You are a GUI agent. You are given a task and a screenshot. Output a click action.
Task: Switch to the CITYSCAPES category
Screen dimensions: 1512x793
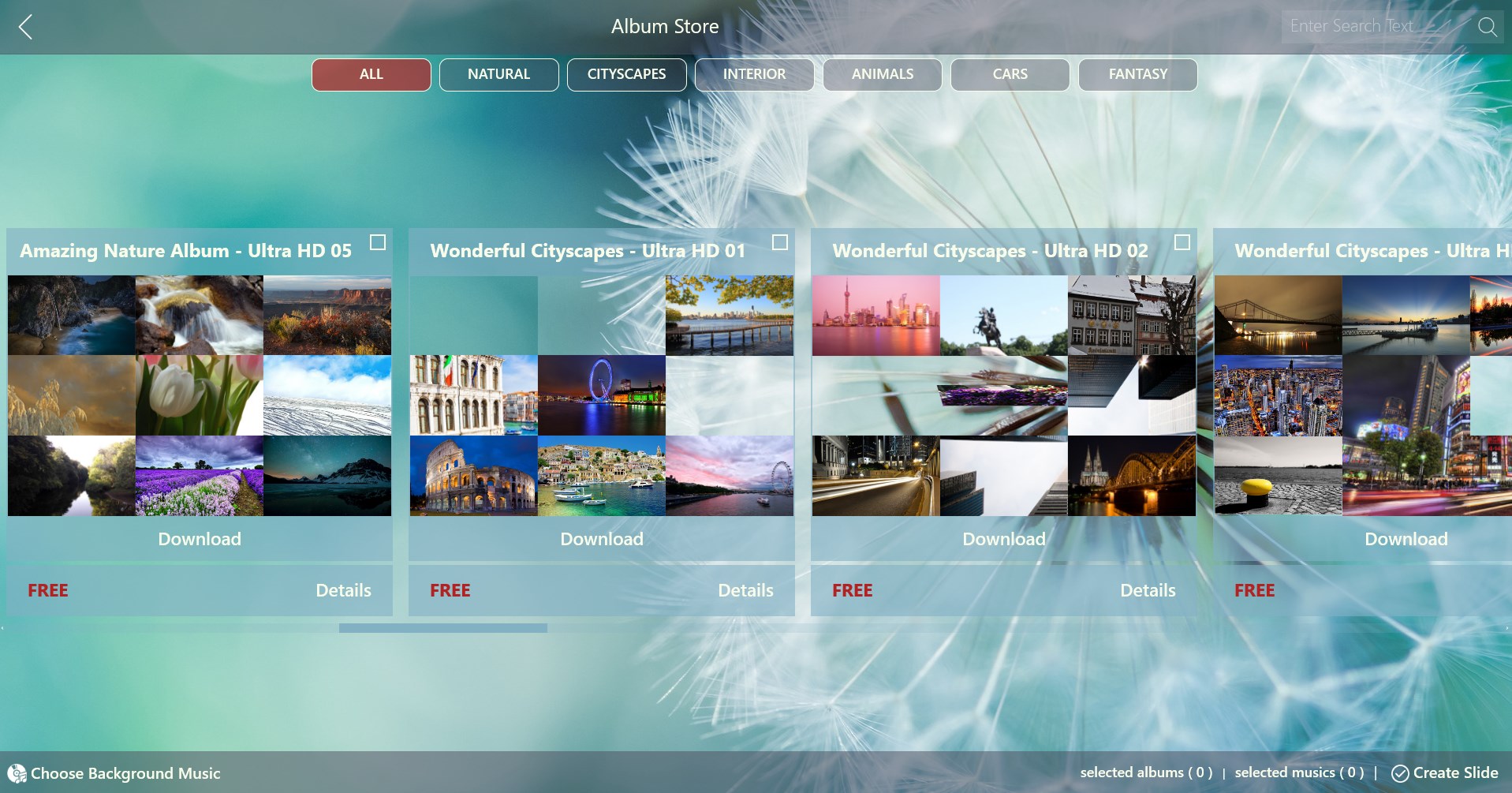[x=627, y=75]
